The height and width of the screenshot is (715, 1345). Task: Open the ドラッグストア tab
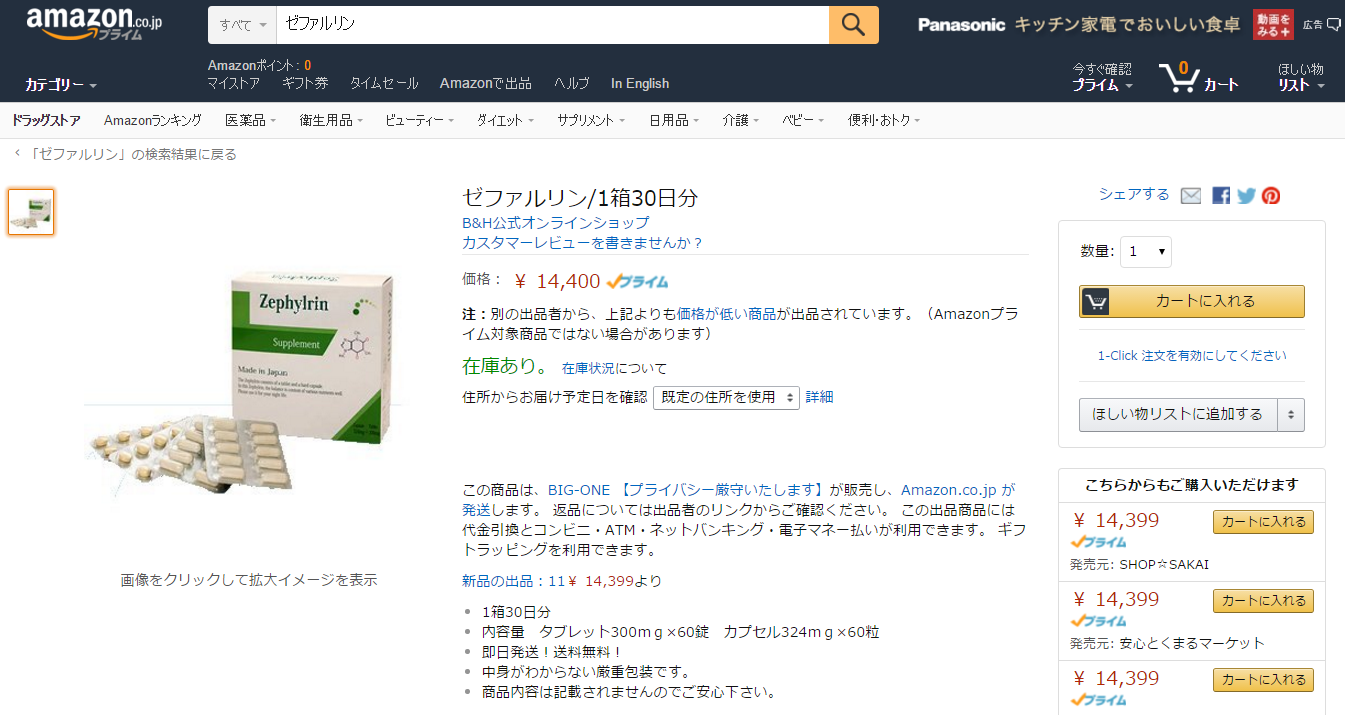(x=47, y=120)
